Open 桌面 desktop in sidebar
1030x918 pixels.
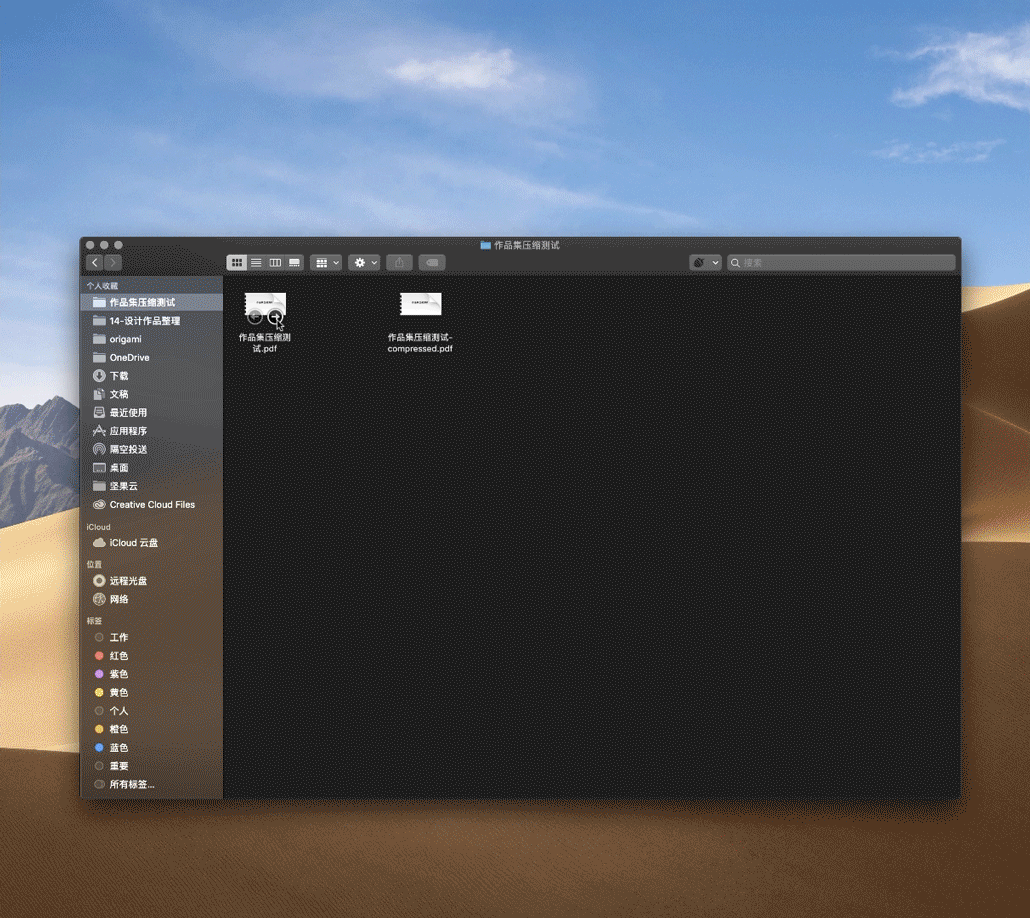pyautogui.click(x=152, y=468)
